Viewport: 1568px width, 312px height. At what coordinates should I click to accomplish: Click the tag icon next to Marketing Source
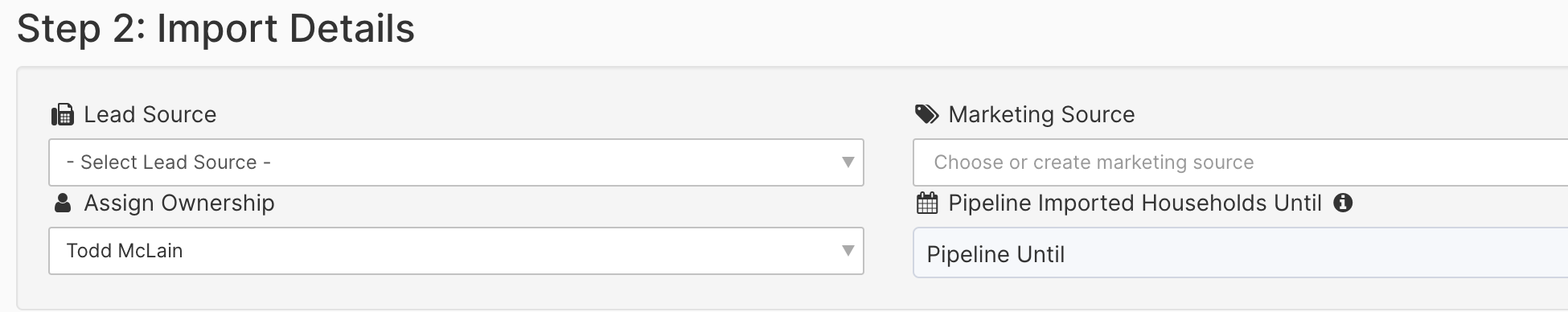coord(926,115)
